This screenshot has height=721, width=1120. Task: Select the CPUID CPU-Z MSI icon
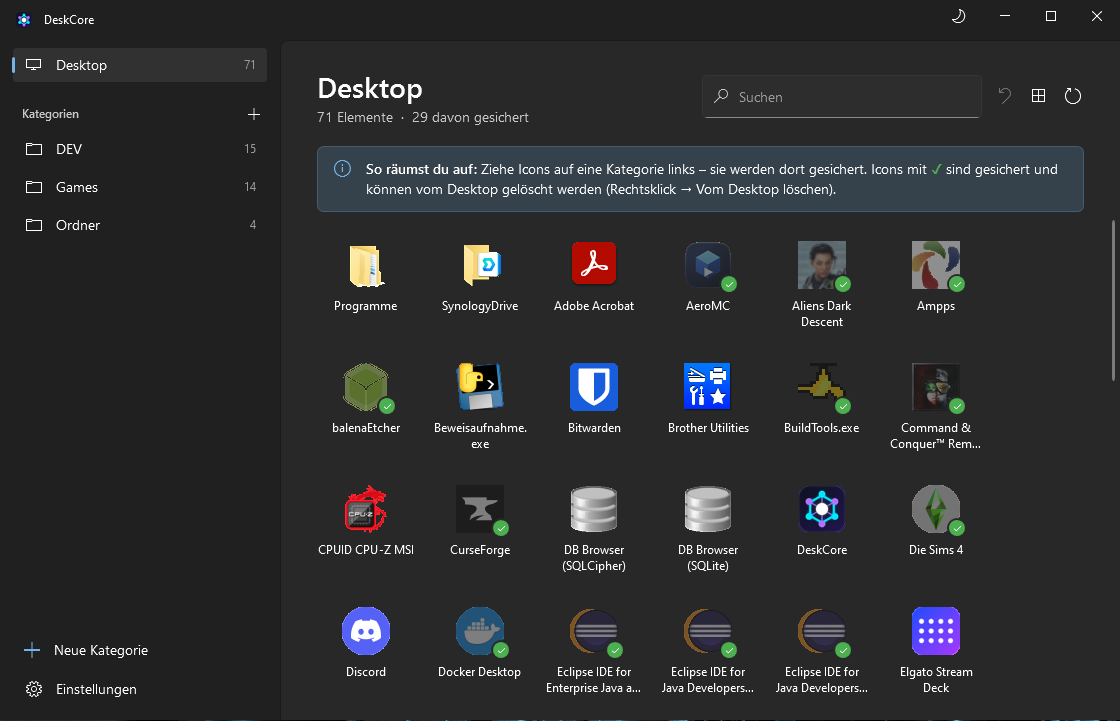pyautogui.click(x=366, y=509)
